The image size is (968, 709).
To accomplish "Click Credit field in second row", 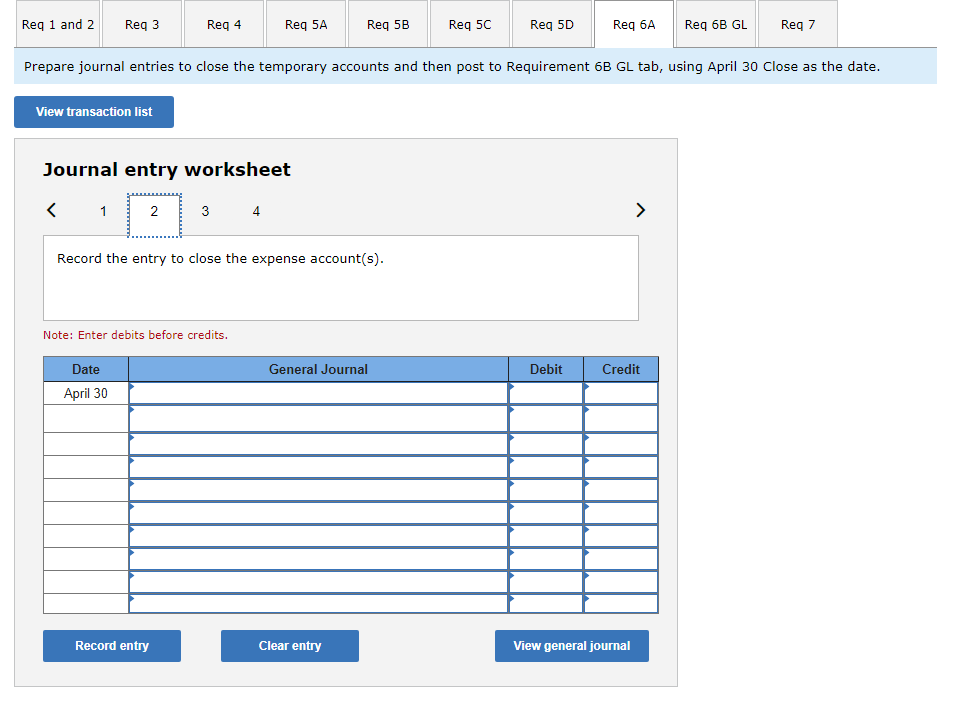I will [x=621, y=418].
